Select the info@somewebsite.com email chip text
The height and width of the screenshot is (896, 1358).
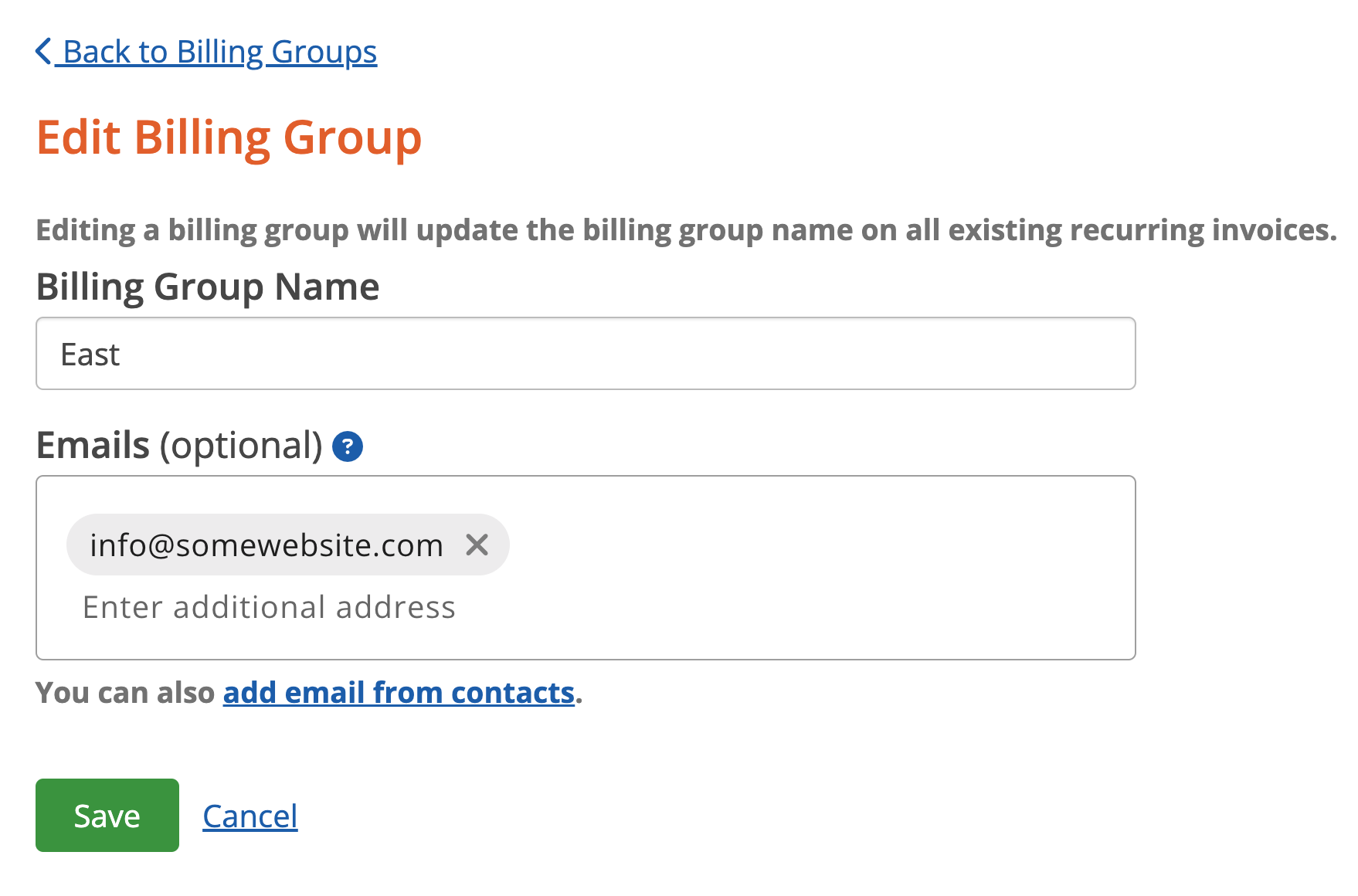pos(267,545)
